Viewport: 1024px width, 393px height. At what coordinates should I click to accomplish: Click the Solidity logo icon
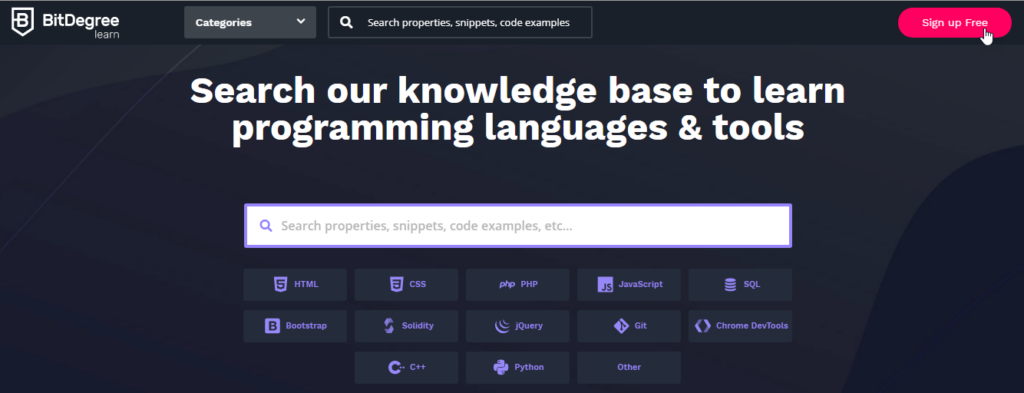click(389, 326)
